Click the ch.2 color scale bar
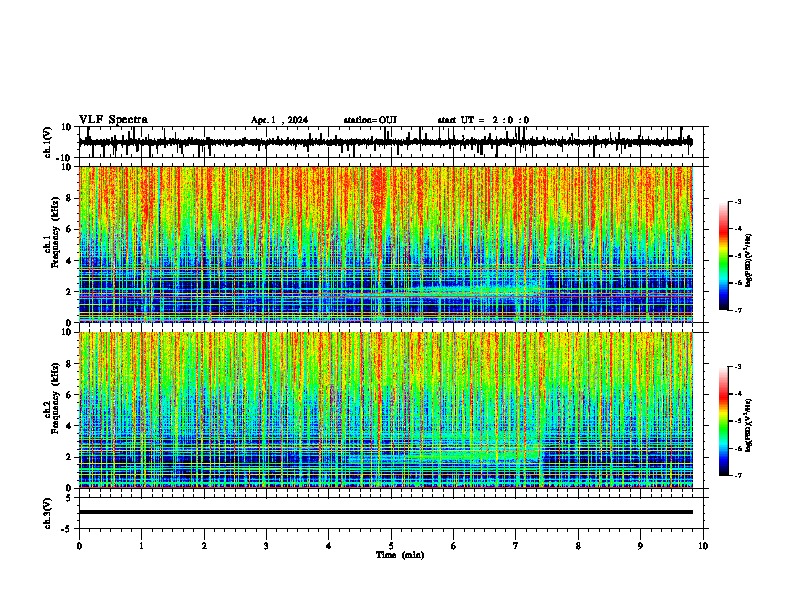The width and height of the screenshot is (792, 612). click(724, 421)
